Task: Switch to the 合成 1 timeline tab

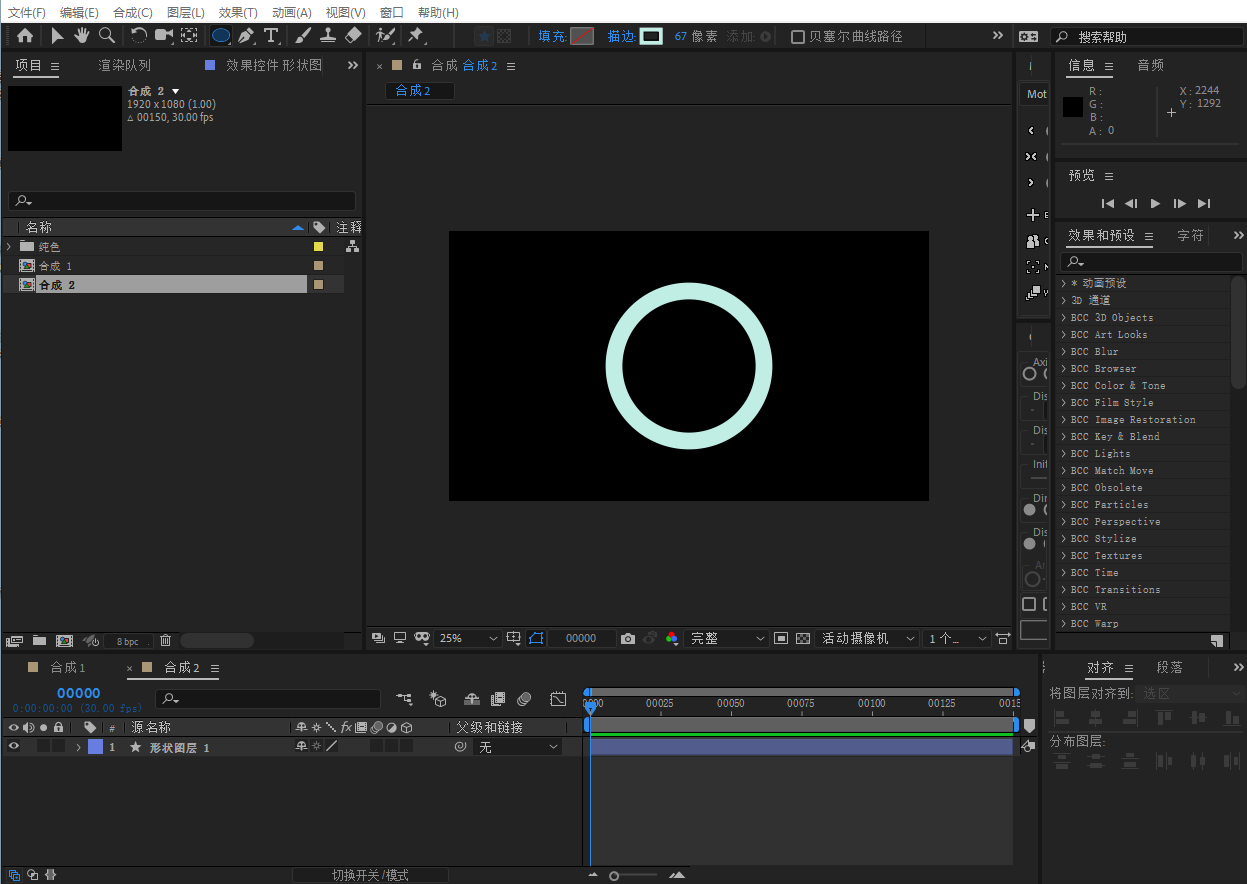Action: pyautogui.click(x=68, y=668)
